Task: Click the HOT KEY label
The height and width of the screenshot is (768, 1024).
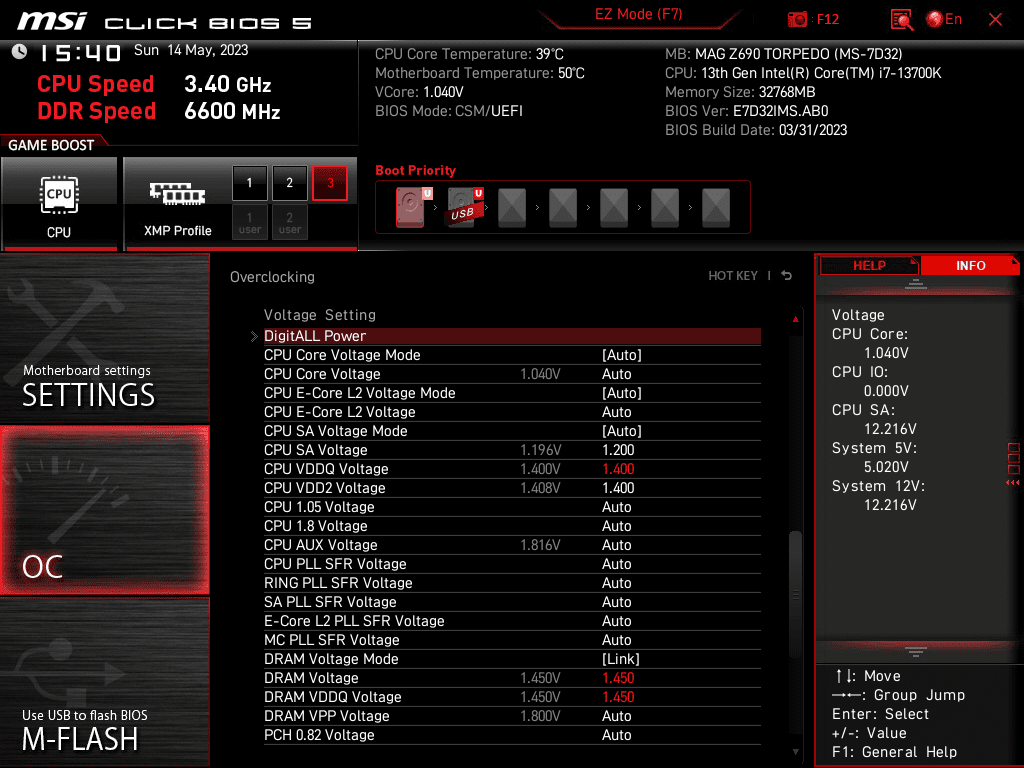Action: [733, 276]
